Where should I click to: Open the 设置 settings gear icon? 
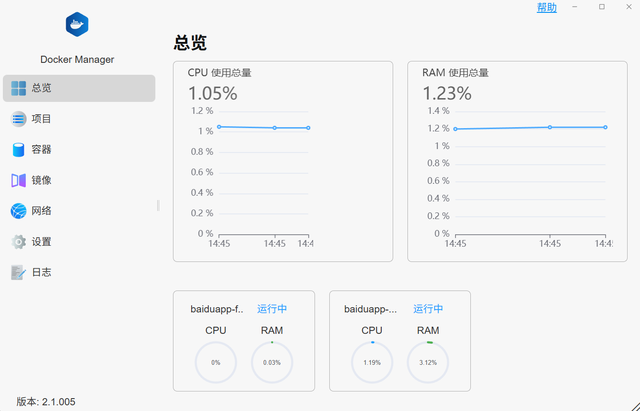(19, 242)
